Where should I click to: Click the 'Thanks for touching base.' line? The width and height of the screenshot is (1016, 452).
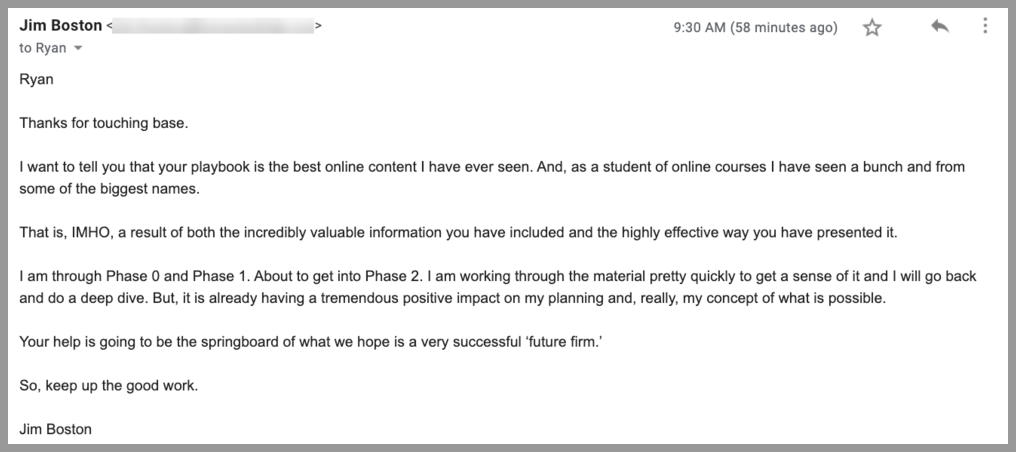(x=104, y=124)
